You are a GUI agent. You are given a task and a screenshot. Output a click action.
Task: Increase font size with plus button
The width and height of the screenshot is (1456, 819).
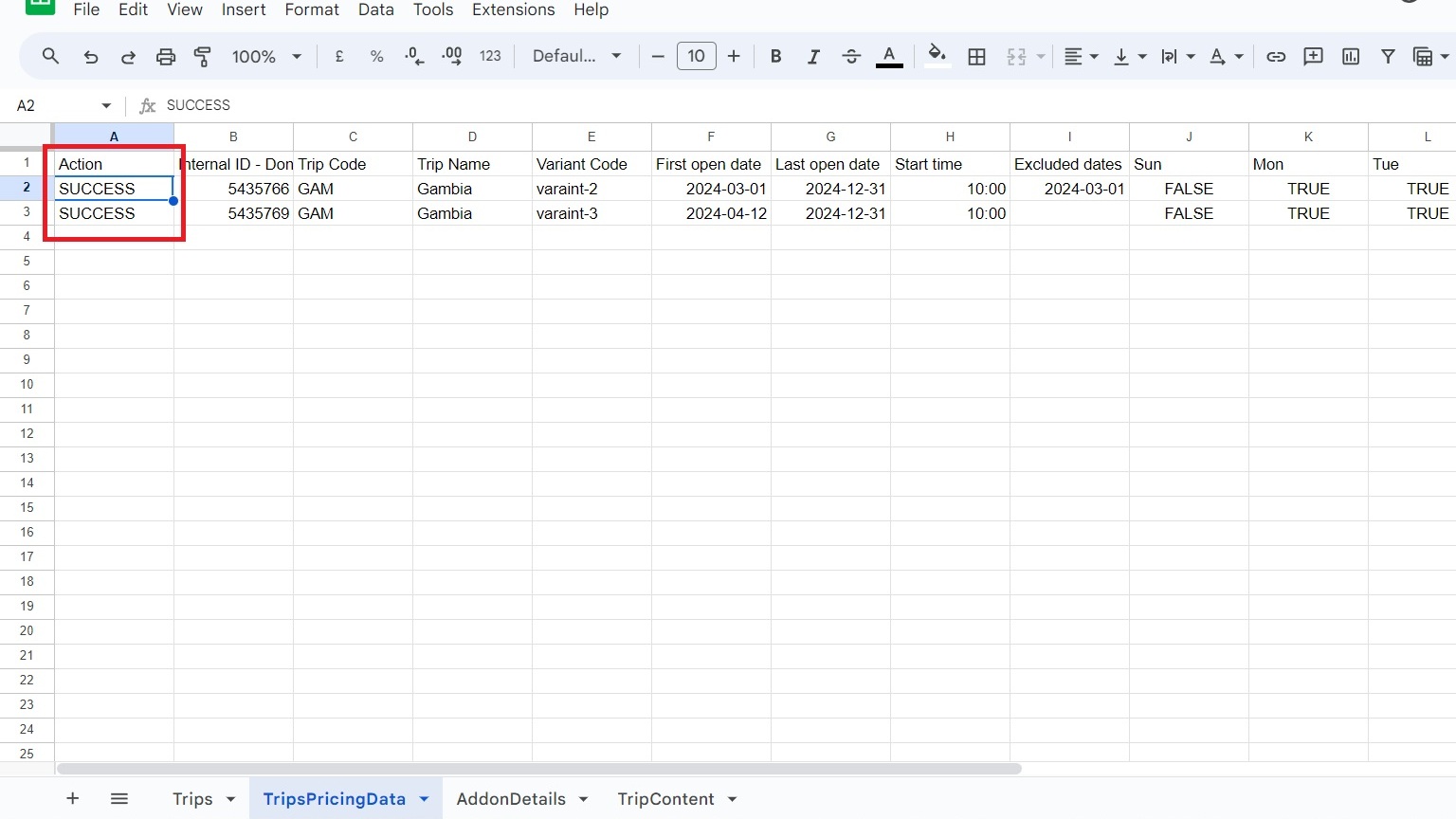coord(734,57)
